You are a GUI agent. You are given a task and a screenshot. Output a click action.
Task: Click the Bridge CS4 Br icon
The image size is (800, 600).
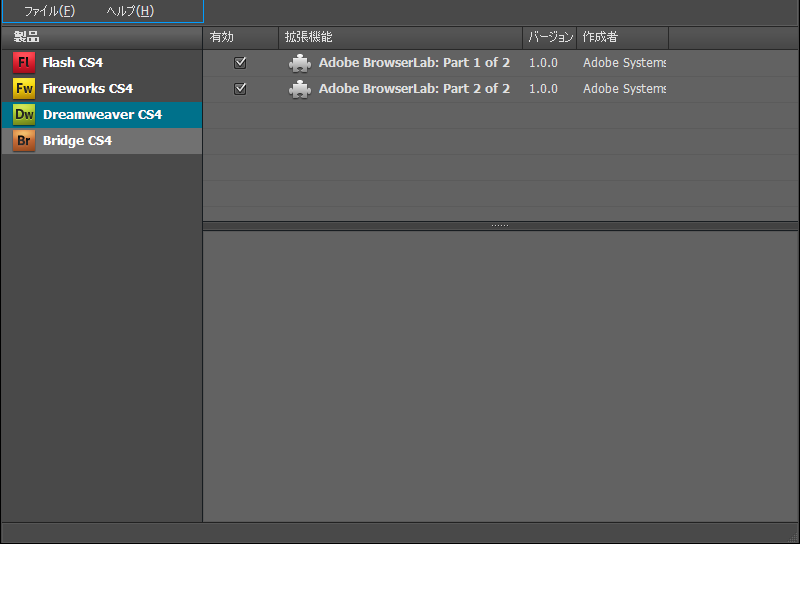tap(23, 141)
